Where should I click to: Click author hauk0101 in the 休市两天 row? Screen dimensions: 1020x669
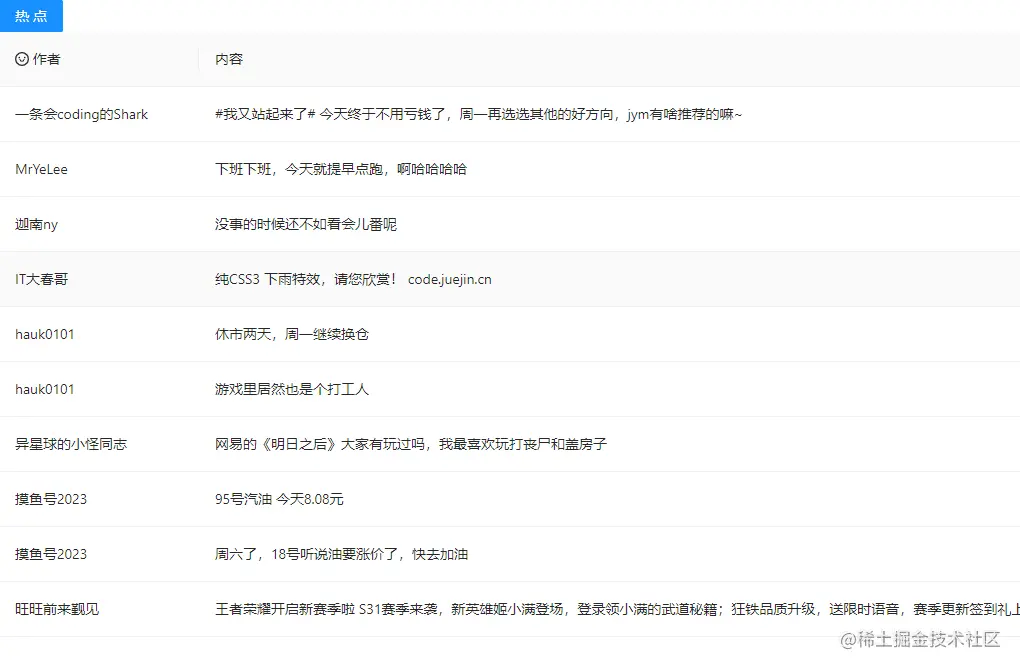pyautogui.click(x=44, y=334)
